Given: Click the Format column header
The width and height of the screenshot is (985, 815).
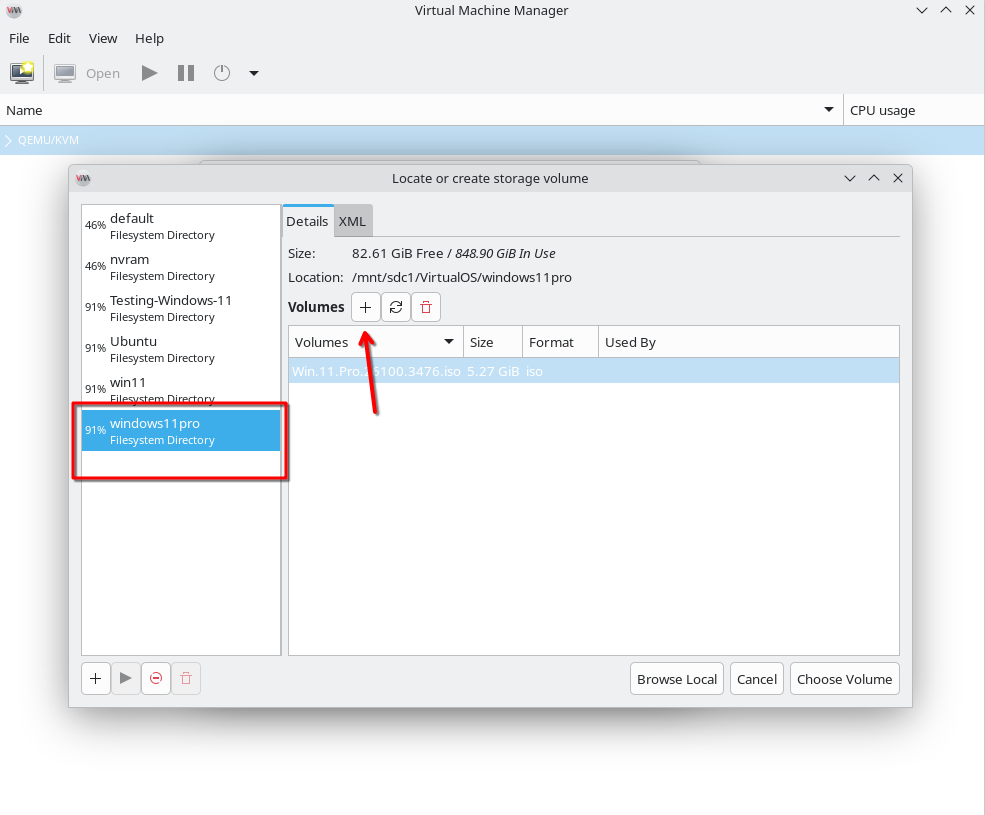Looking at the screenshot, I should [560, 342].
